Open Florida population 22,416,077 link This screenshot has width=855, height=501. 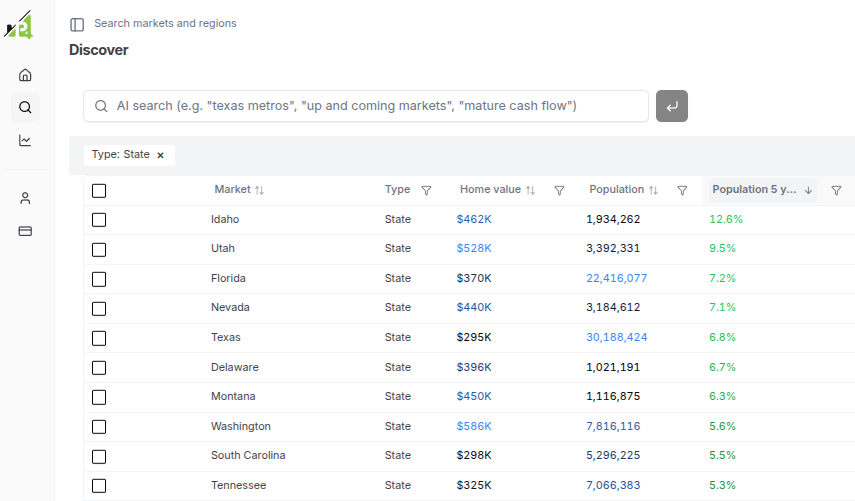pos(616,278)
